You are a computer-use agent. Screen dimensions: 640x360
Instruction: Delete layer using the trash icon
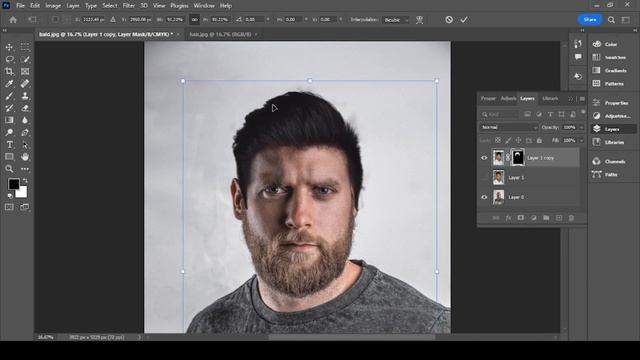(x=571, y=218)
